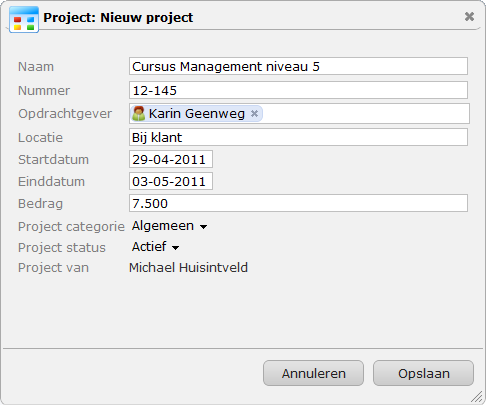Select the Algemeen category value
The width and height of the screenshot is (486, 407).
[163, 226]
